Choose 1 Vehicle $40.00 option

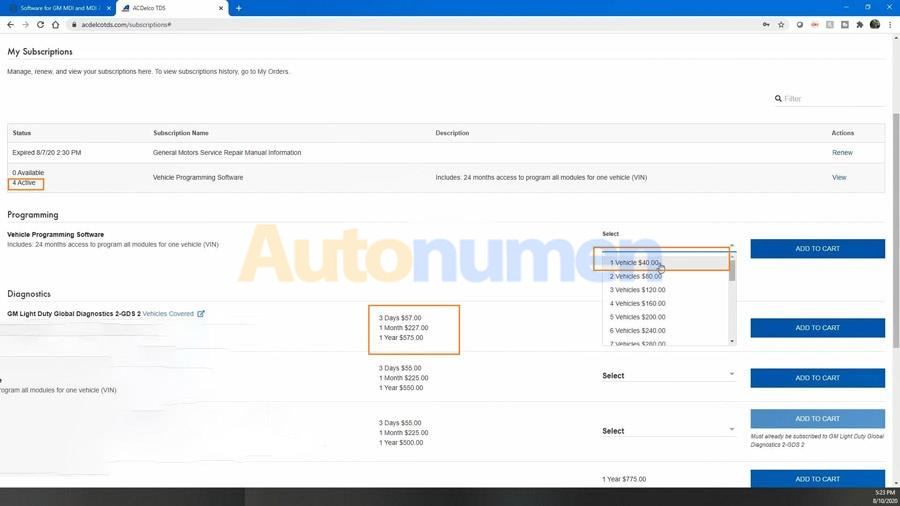666,263
